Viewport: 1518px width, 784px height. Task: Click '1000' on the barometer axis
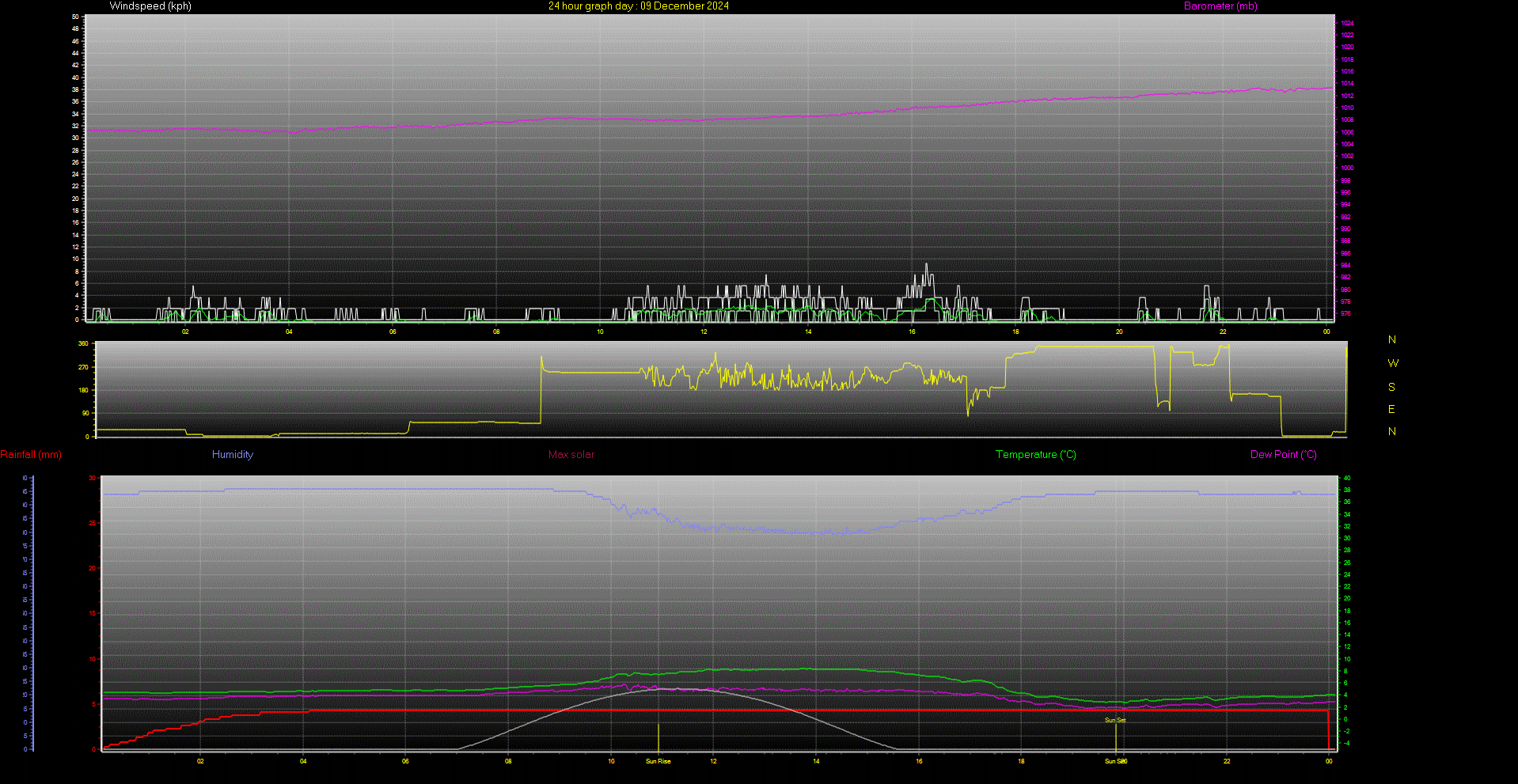click(1347, 169)
